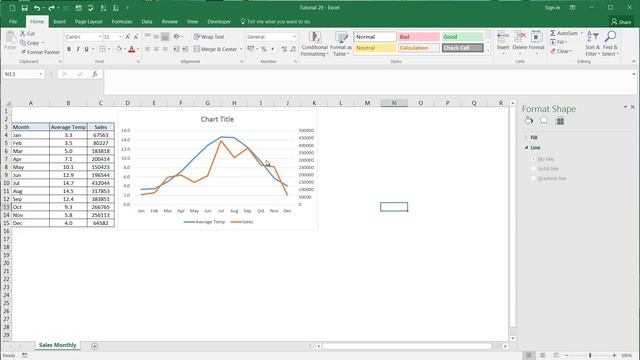Toggle Underline formatting
This screenshot has height=360, width=640.
coord(86,49)
